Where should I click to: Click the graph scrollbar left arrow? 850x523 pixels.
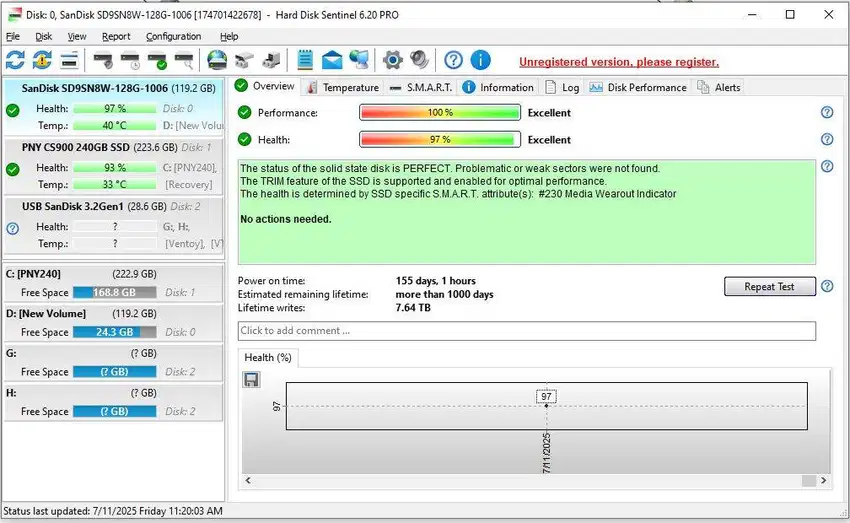click(248, 480)
